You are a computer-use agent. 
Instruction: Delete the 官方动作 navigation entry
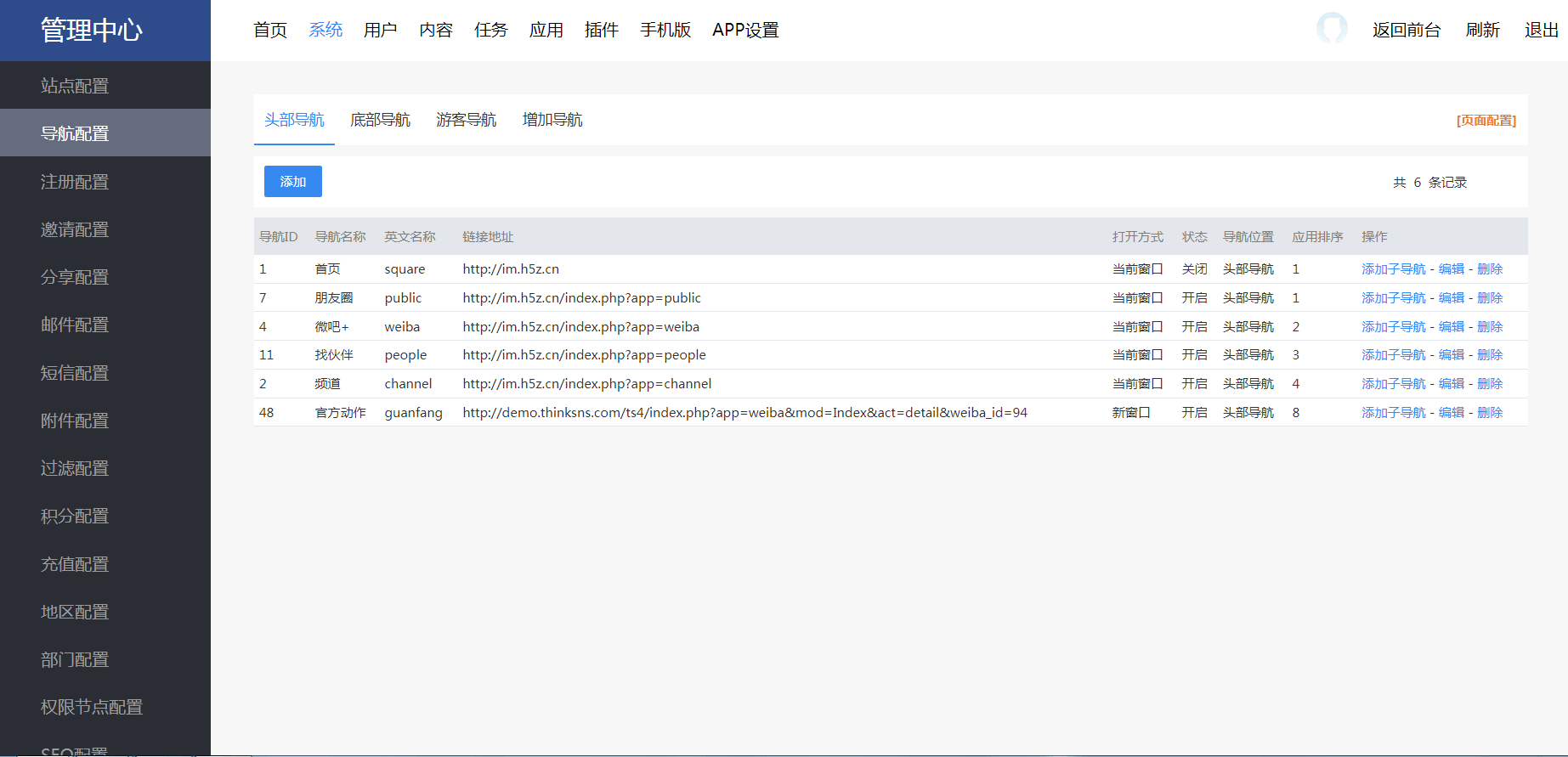click(1489, 413)
